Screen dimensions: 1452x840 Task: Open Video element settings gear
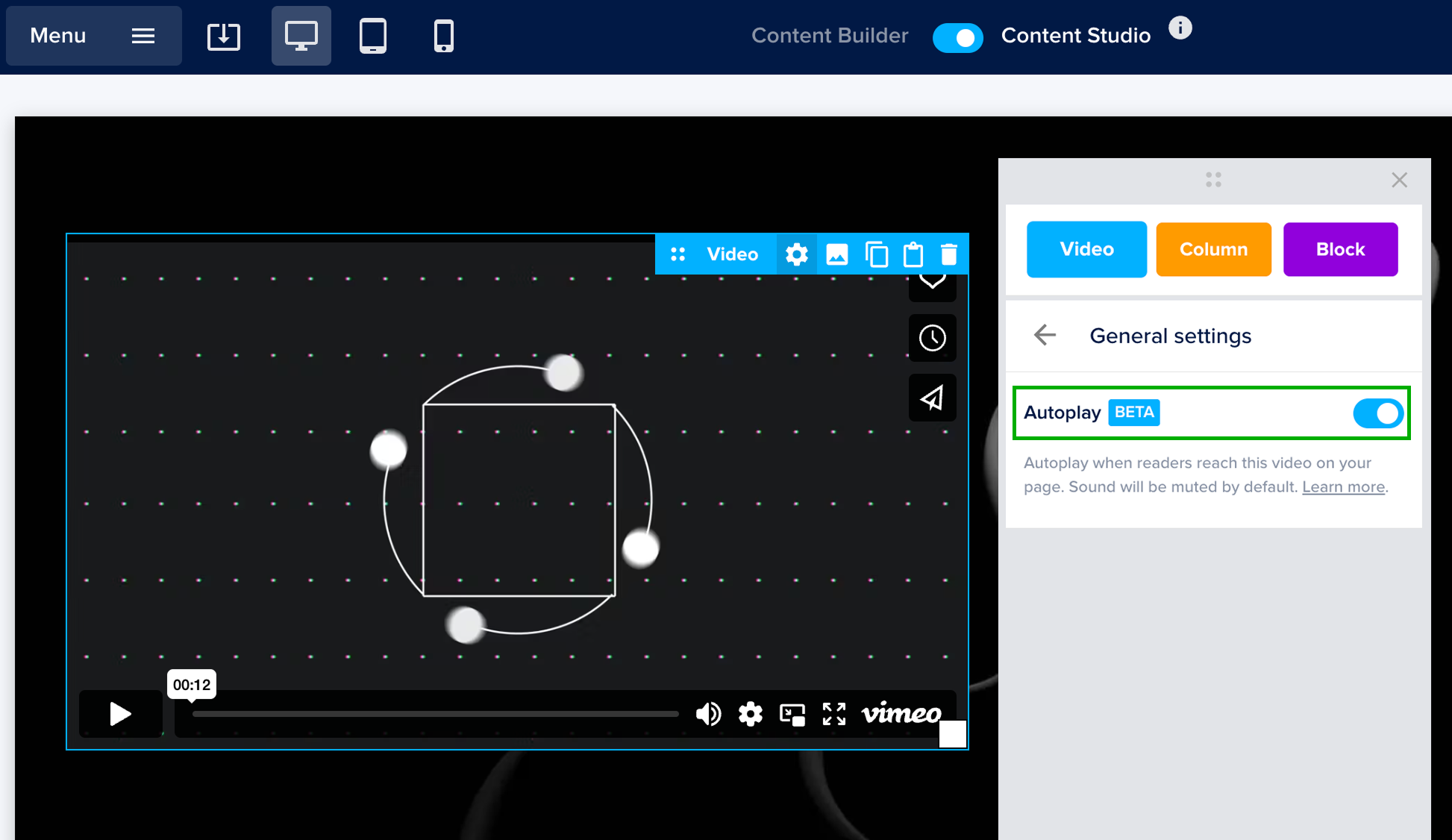click(797, 254)
